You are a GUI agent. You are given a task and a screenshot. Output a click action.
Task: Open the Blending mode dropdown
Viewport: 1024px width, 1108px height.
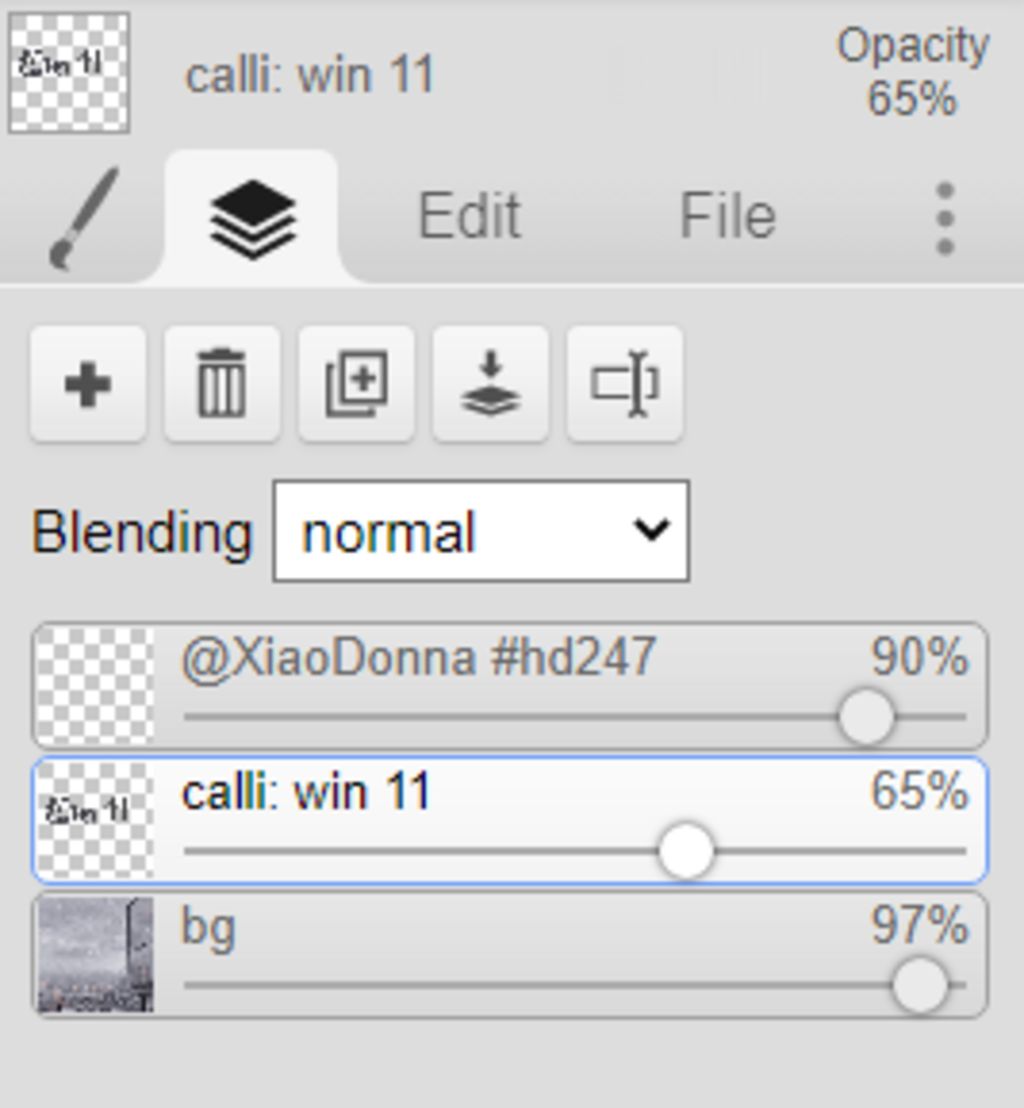click(481, 531)
